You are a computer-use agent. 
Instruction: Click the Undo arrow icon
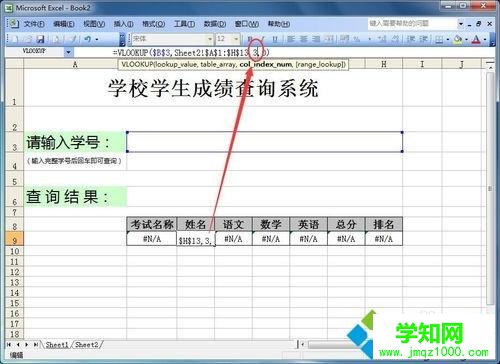coord(87,39)
